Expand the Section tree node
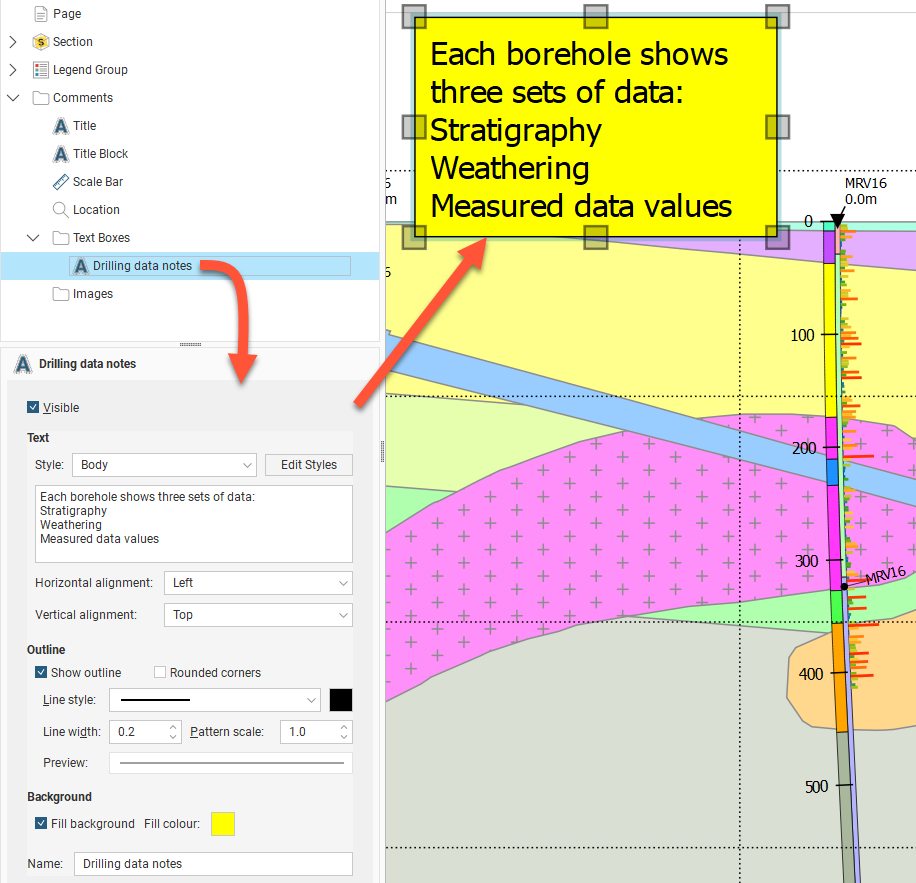The image size is (916, 883). 13,42
